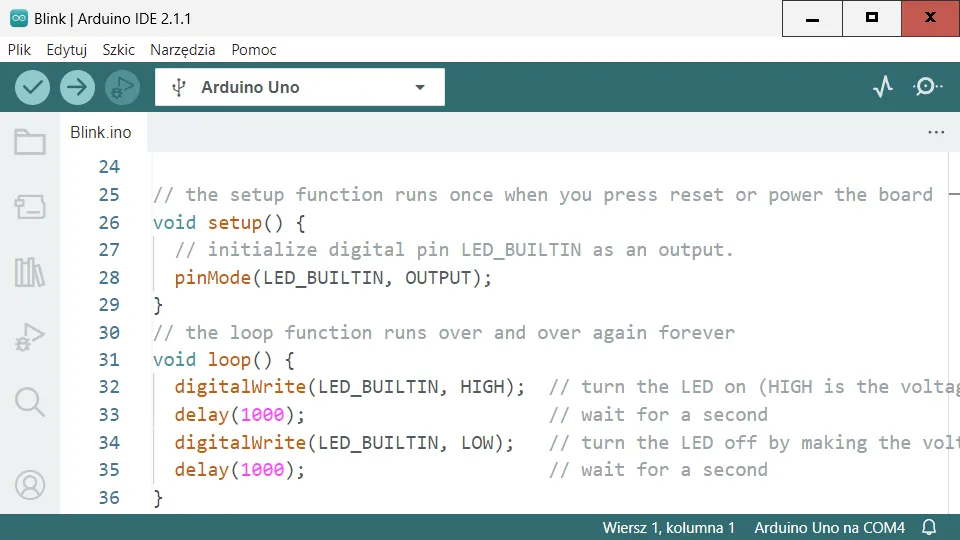
Task: Open the Serial Plotter
Action: pyautogui.click(x=883, y=87)
